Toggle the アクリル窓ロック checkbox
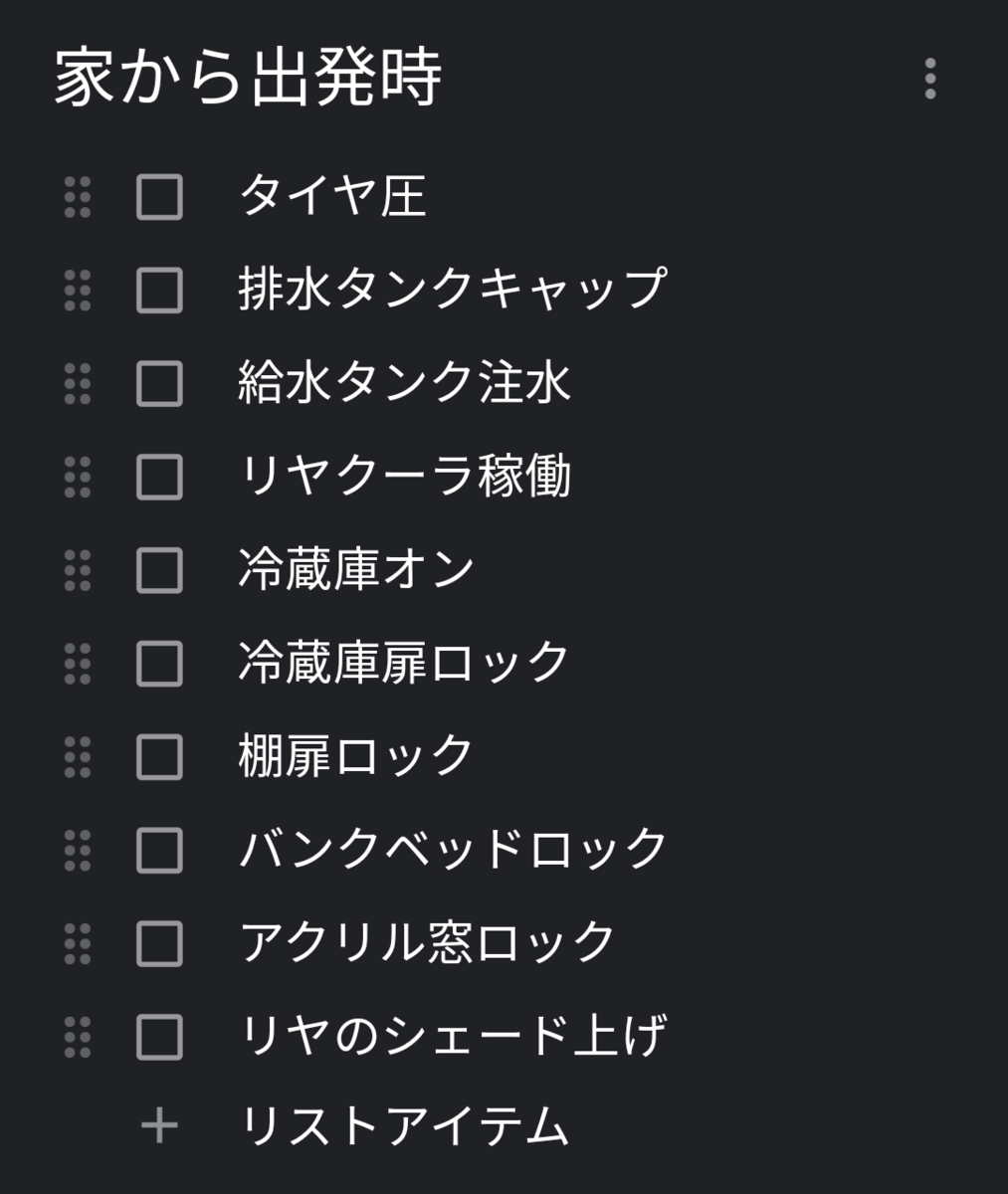The height and width of the screenshot is (1194, 1008). click(x=159, y=944)
